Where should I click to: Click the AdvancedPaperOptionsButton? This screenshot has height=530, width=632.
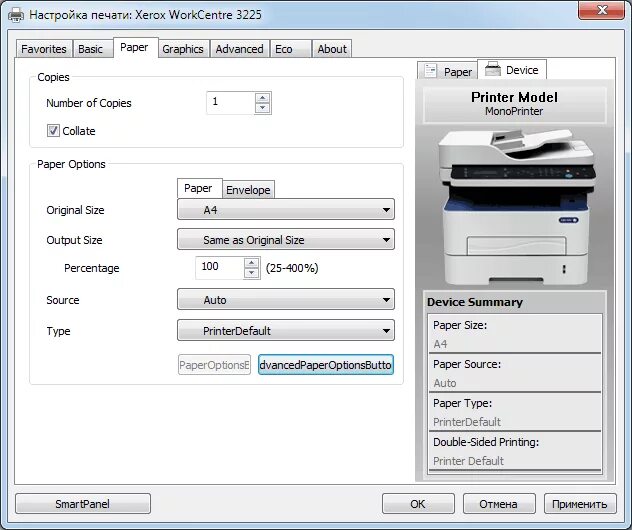326,365
